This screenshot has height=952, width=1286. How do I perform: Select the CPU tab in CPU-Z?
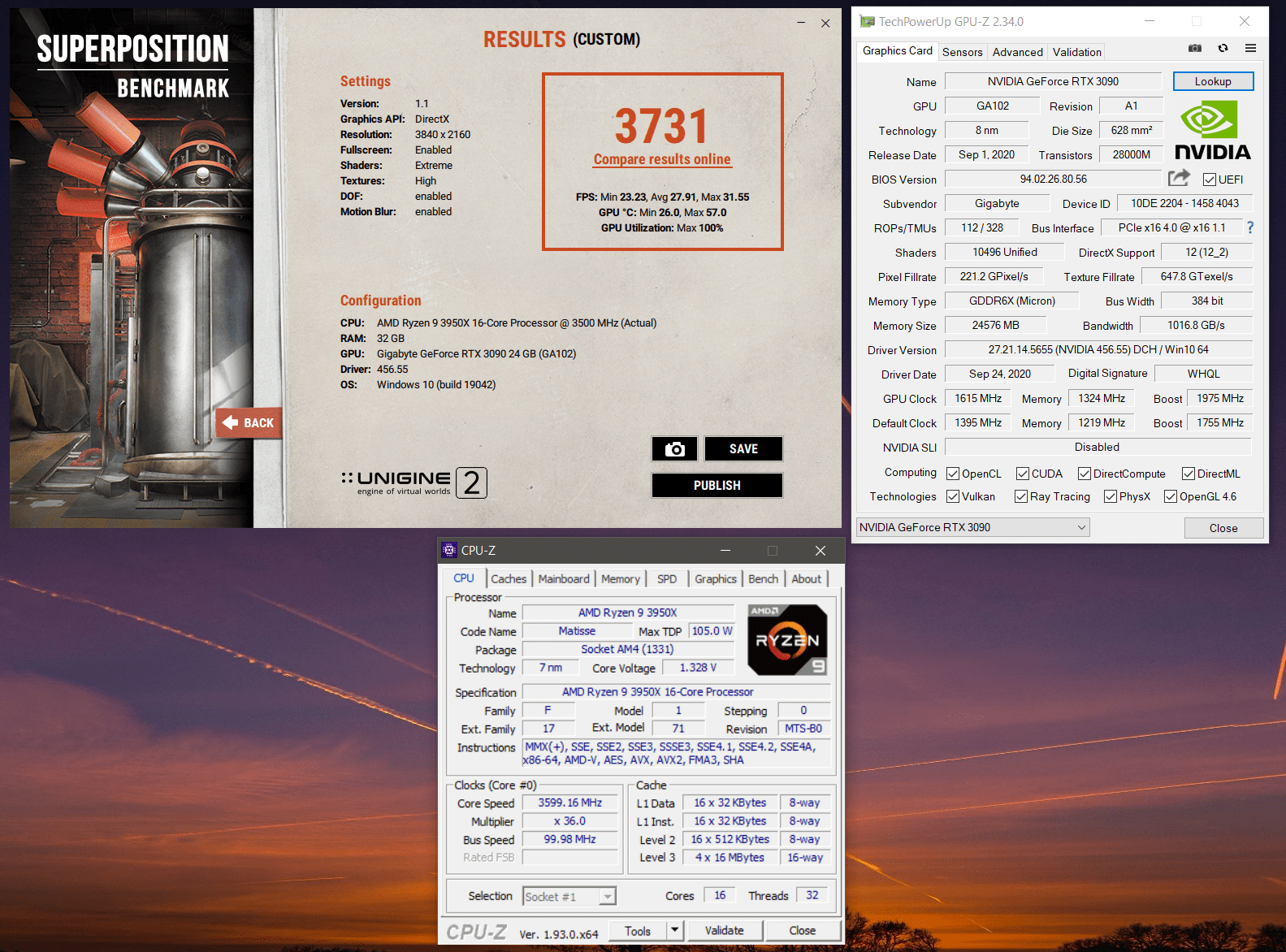pyautogui.click(x=464, y=578)
